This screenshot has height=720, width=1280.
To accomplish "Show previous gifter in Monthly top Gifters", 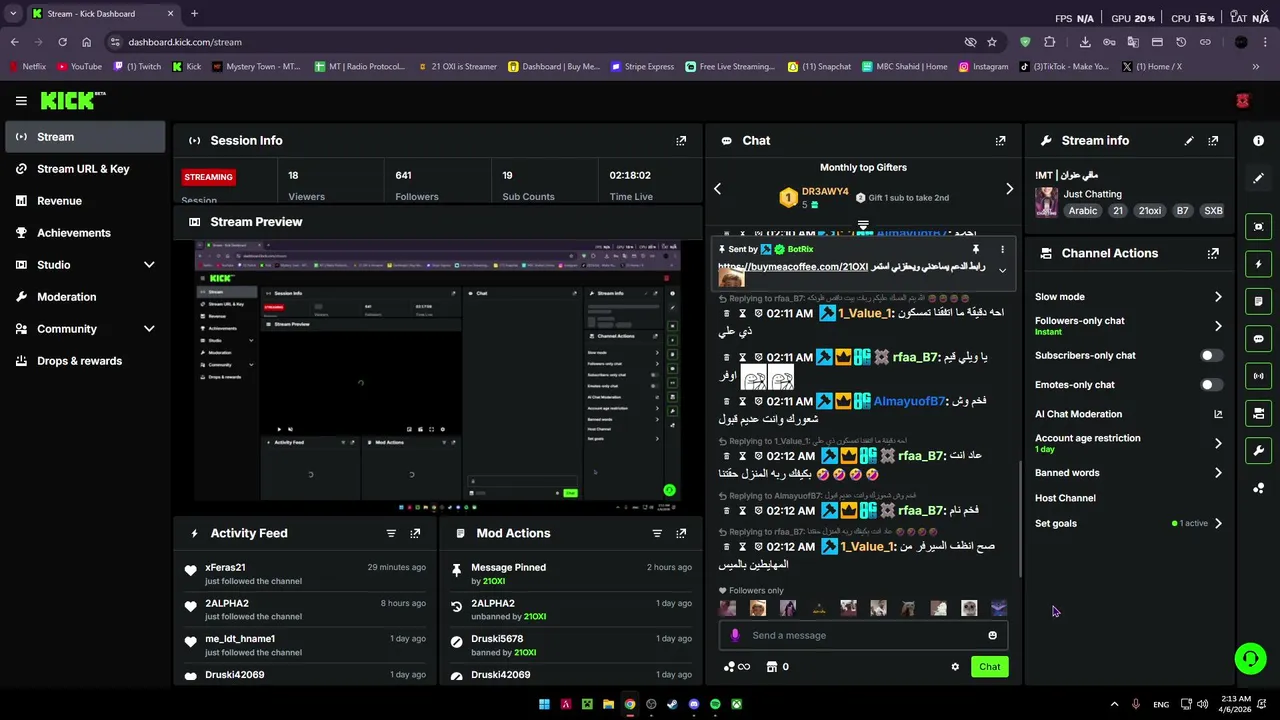I will 717,189.
